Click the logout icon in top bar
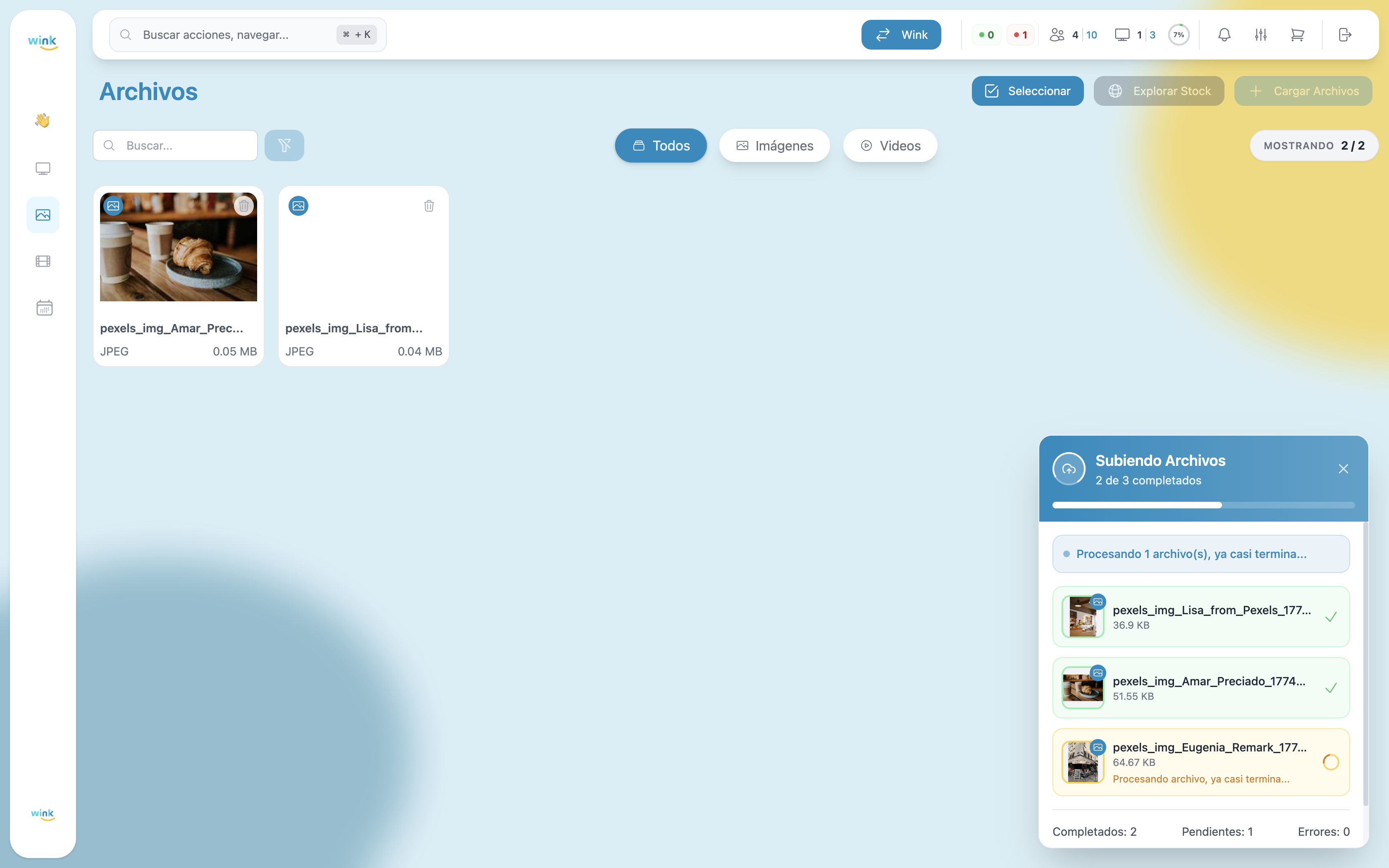The width and height of the screenshot is (1389, 868). tap(1345, 35)
